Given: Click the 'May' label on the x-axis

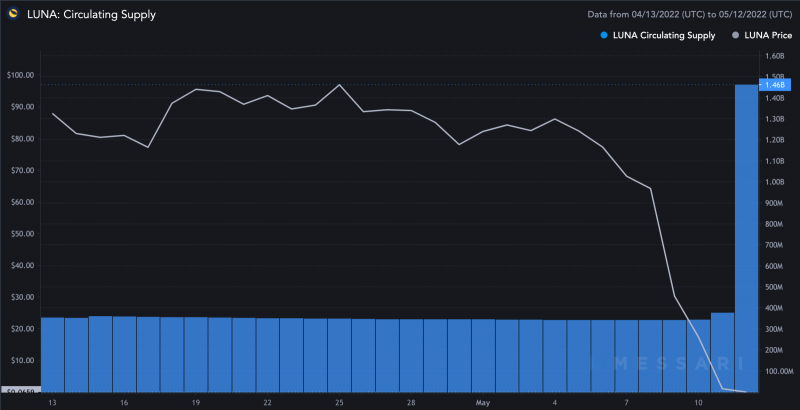Looking at the screenshot, I should click(483, 402).
